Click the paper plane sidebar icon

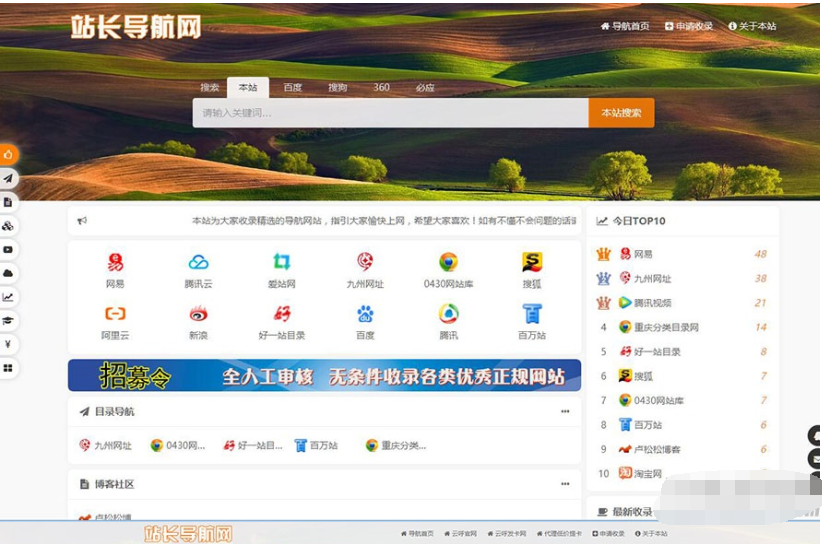click(x=8, y=178)
